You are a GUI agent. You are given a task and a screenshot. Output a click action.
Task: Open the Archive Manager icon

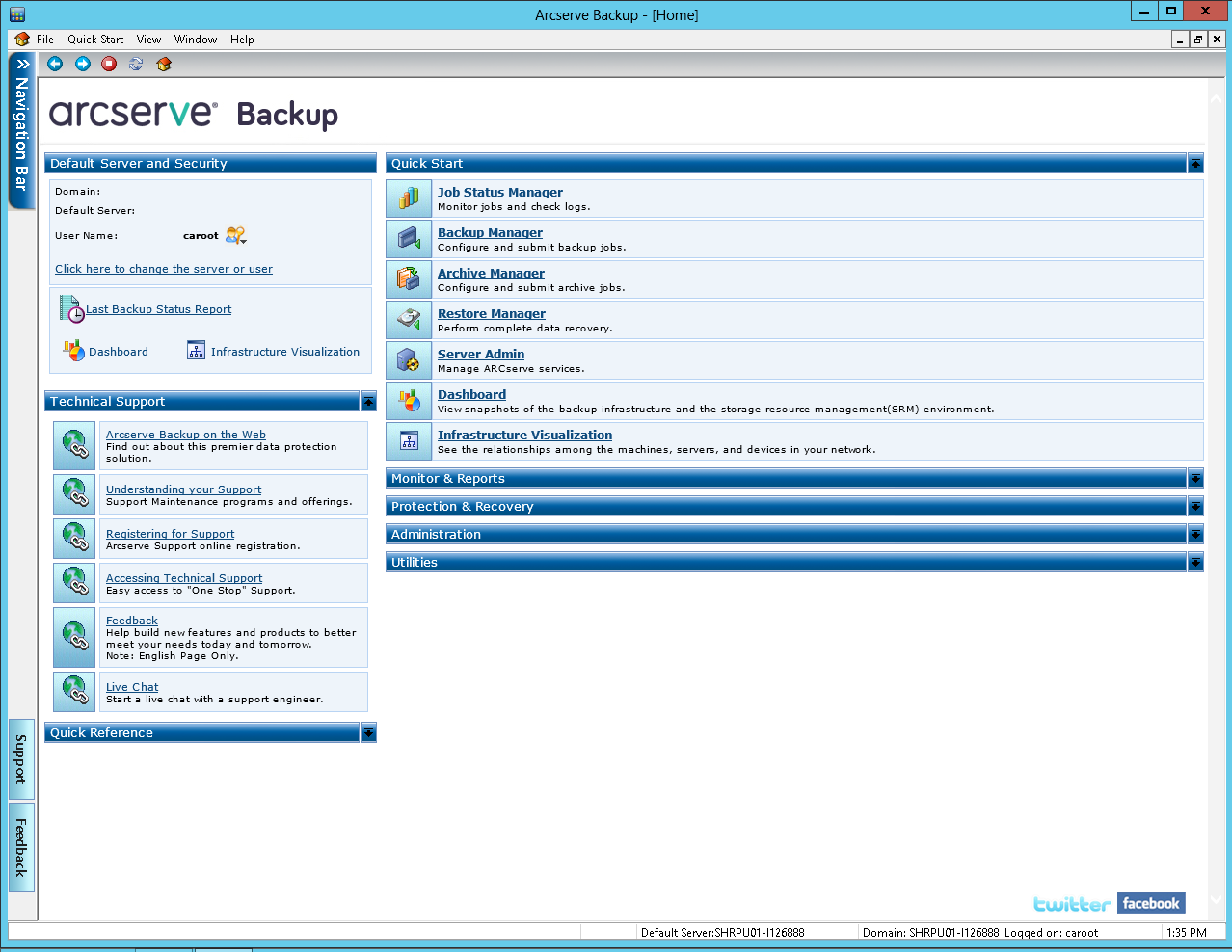click(x=408, y=279)
